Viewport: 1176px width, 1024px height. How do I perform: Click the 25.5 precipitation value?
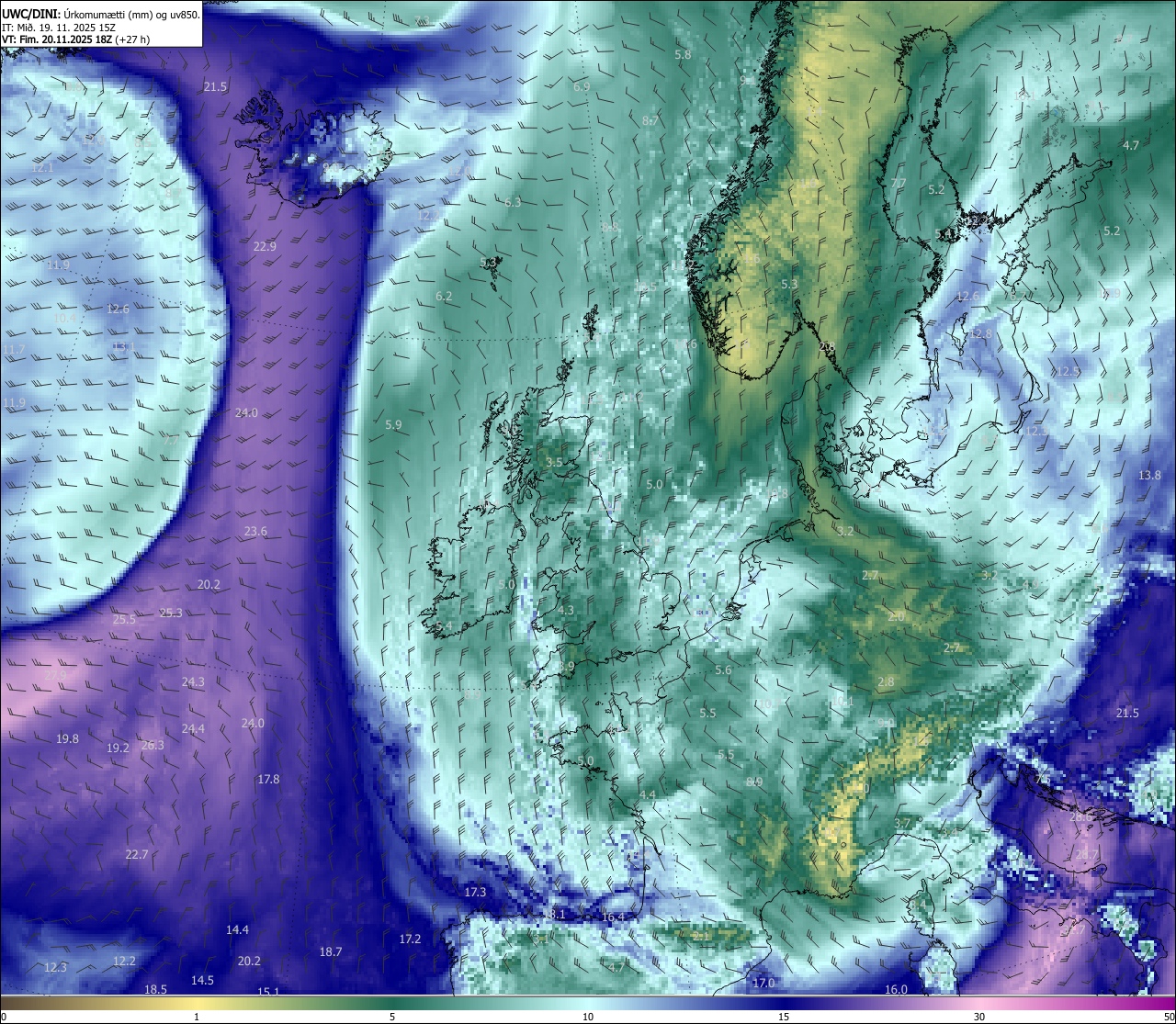coord(124,620)
